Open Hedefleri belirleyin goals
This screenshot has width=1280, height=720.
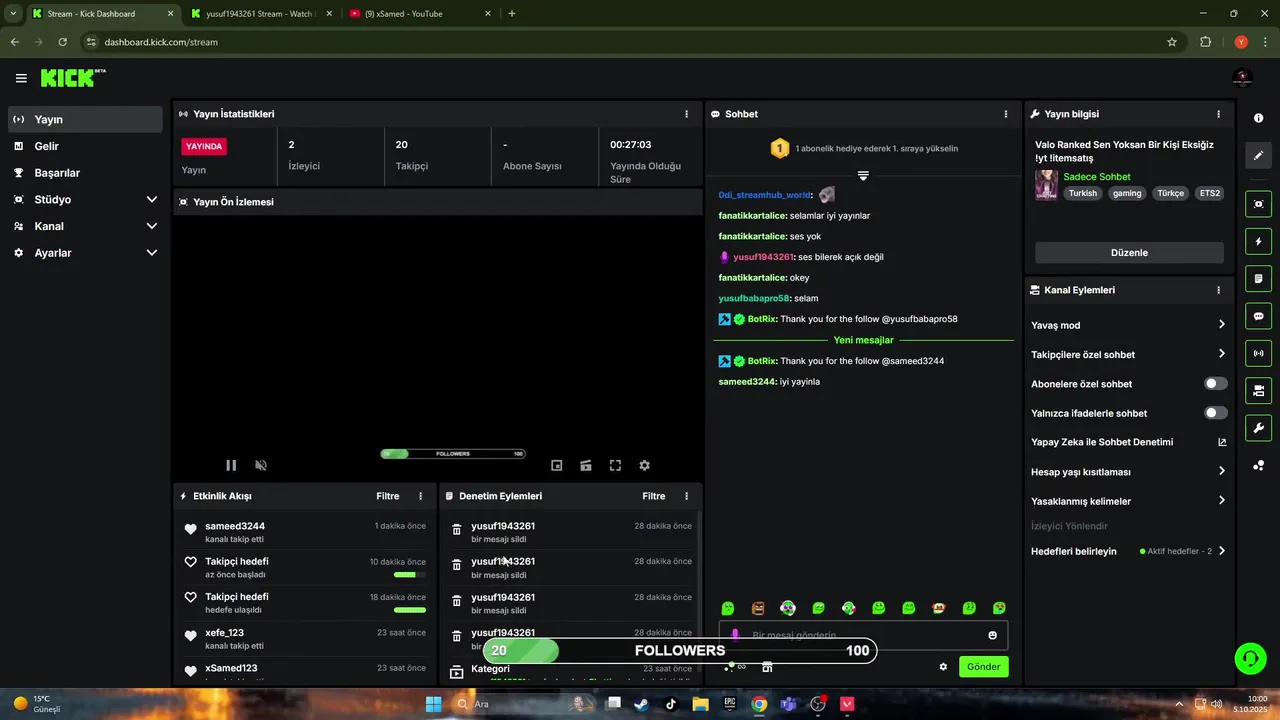click(1128, 551)
